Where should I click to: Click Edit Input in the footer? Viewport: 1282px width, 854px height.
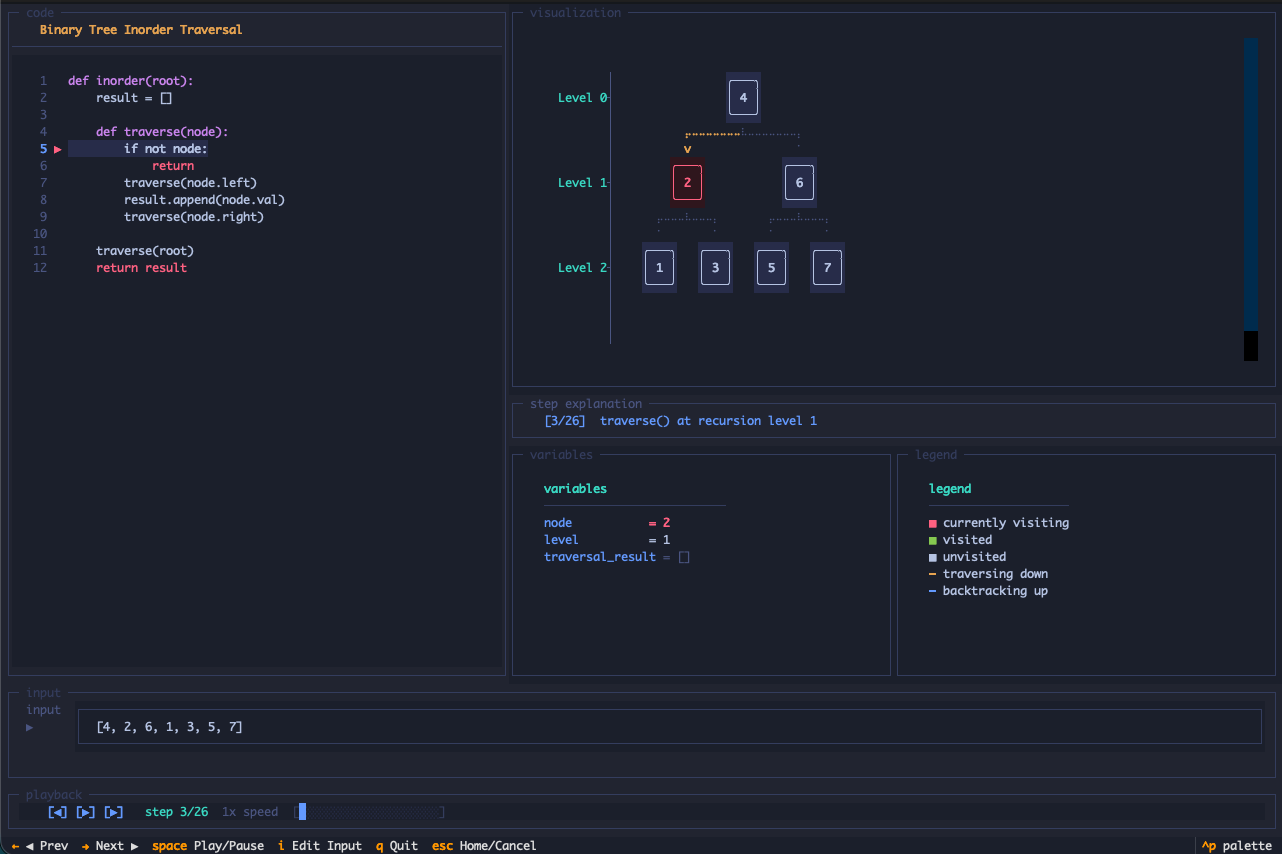pyautogui.click(x=320, y=846)
